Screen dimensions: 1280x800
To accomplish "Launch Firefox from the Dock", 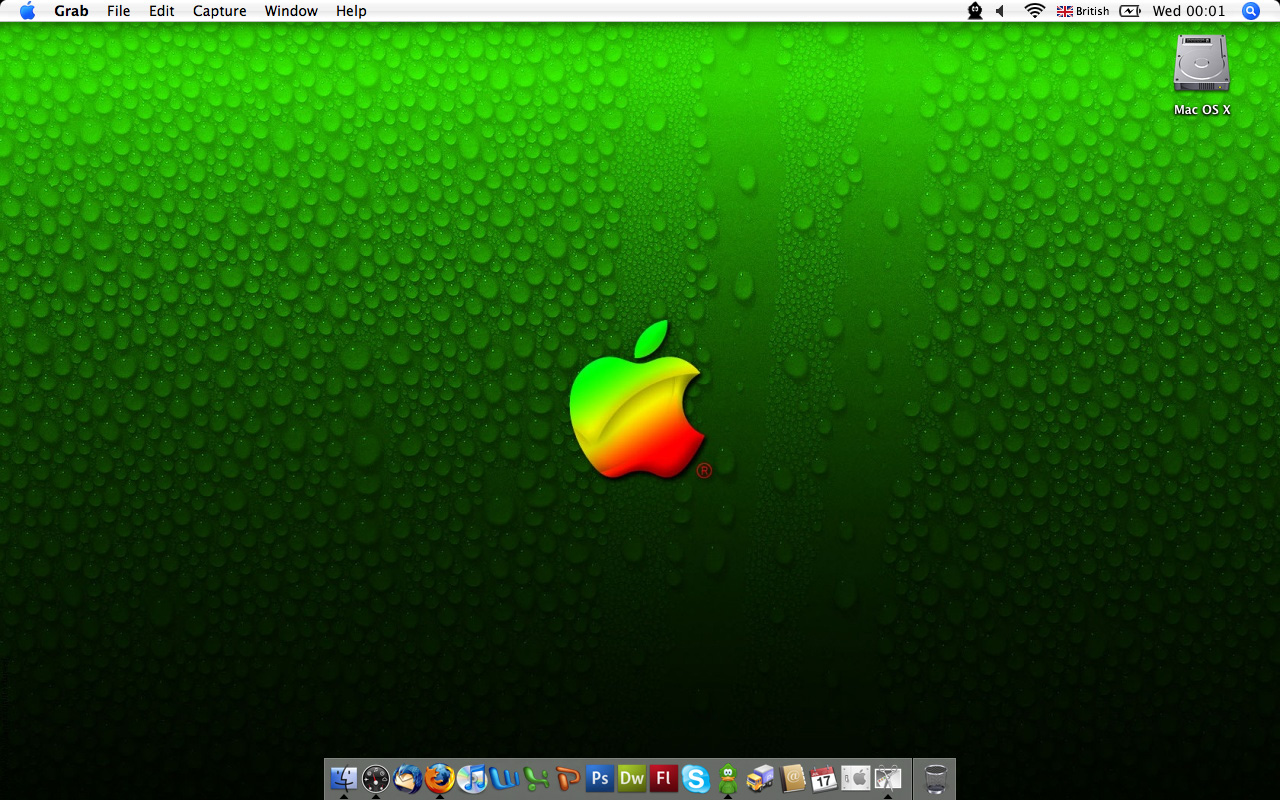I will 439,778.
